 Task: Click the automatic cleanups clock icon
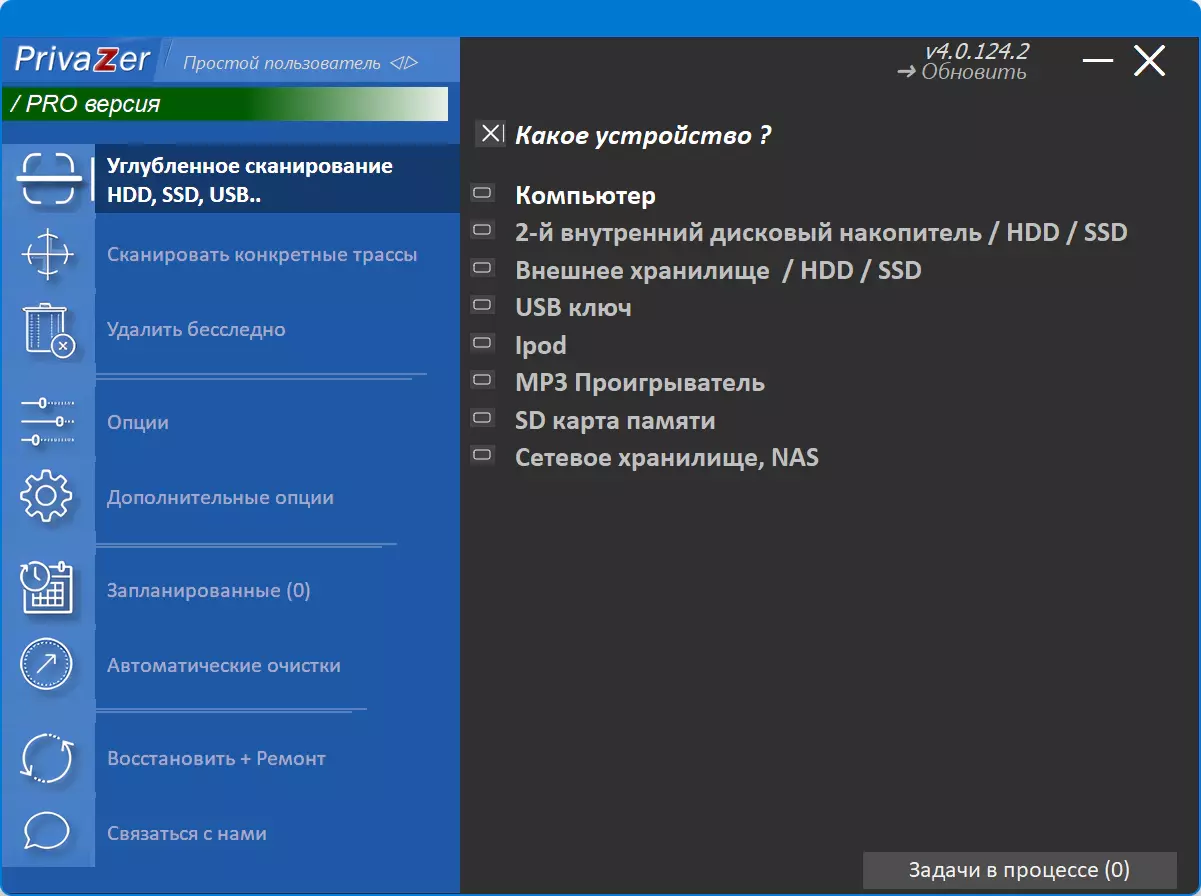click(x=47, y=664)
